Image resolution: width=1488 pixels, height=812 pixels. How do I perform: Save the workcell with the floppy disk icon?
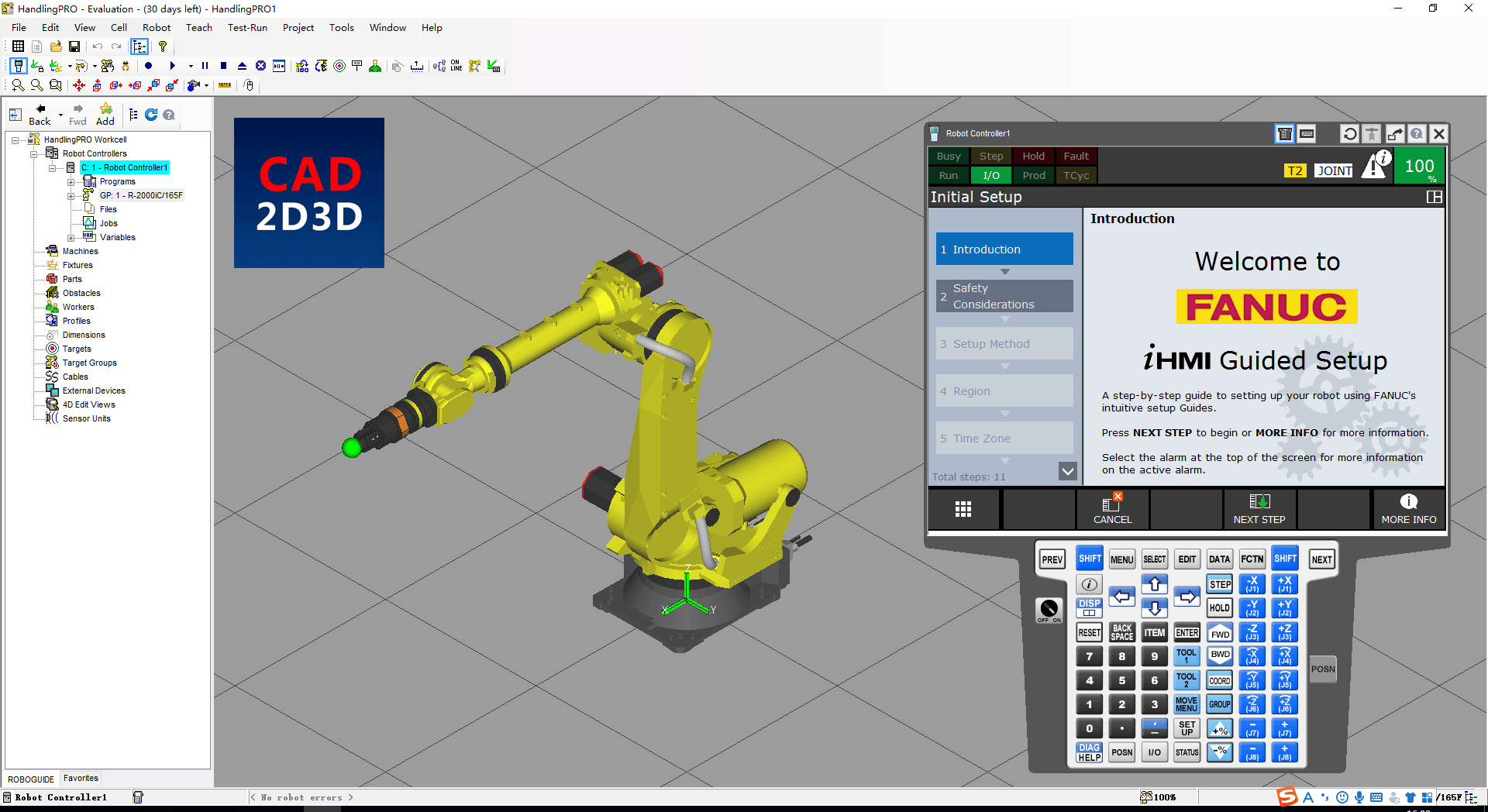click(74, 46)
